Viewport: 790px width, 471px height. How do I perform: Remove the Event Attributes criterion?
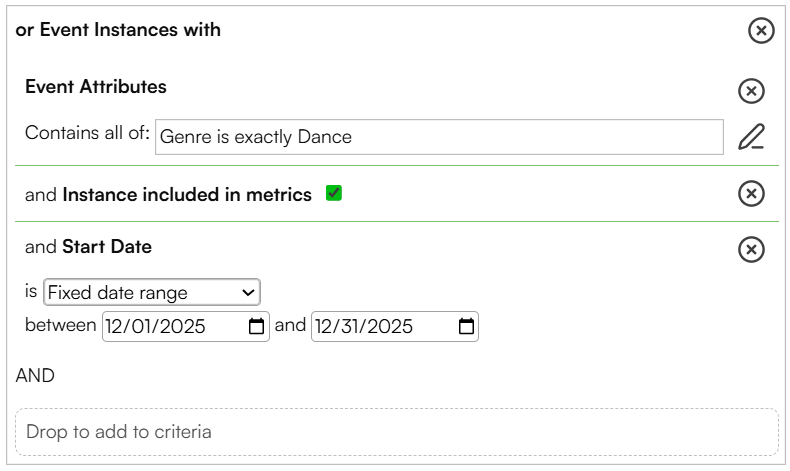[x=751, y=91]
